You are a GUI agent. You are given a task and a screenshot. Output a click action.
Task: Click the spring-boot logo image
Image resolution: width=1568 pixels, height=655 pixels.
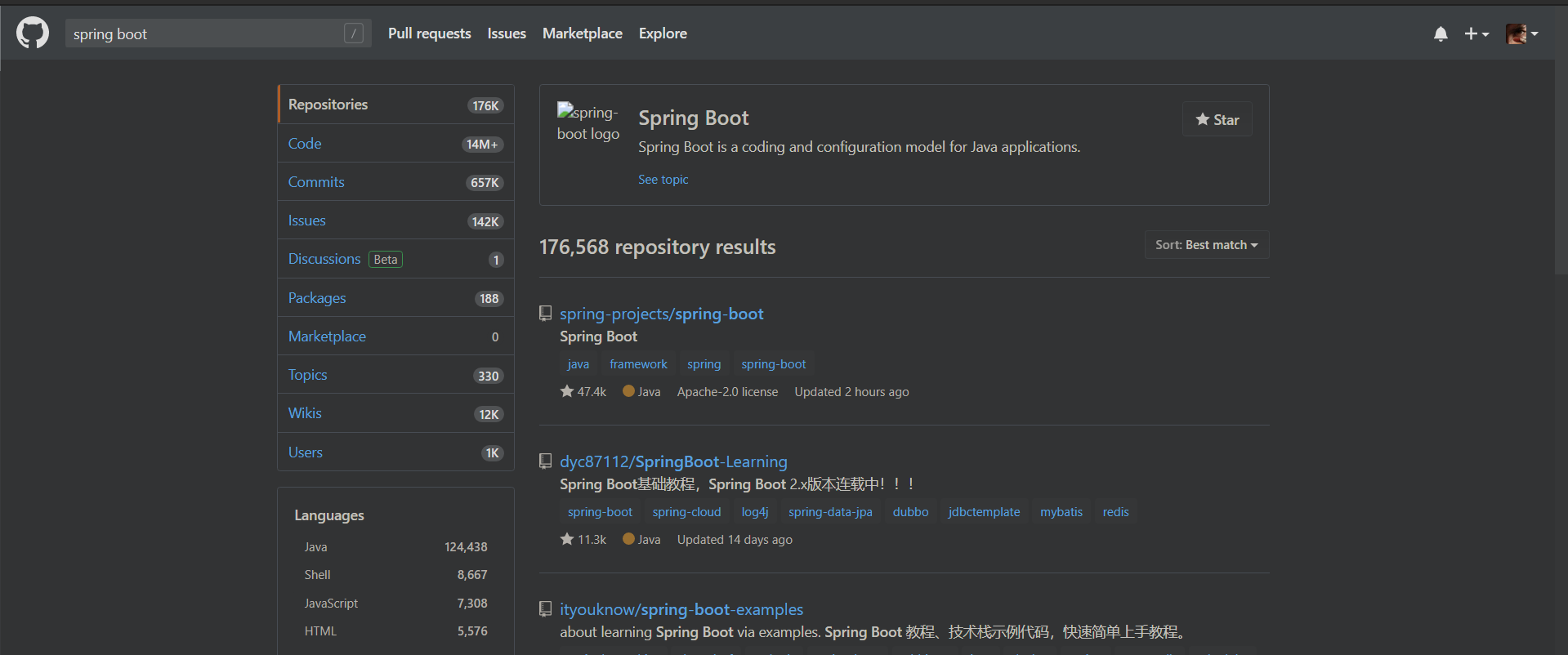(x=588, y=123)
